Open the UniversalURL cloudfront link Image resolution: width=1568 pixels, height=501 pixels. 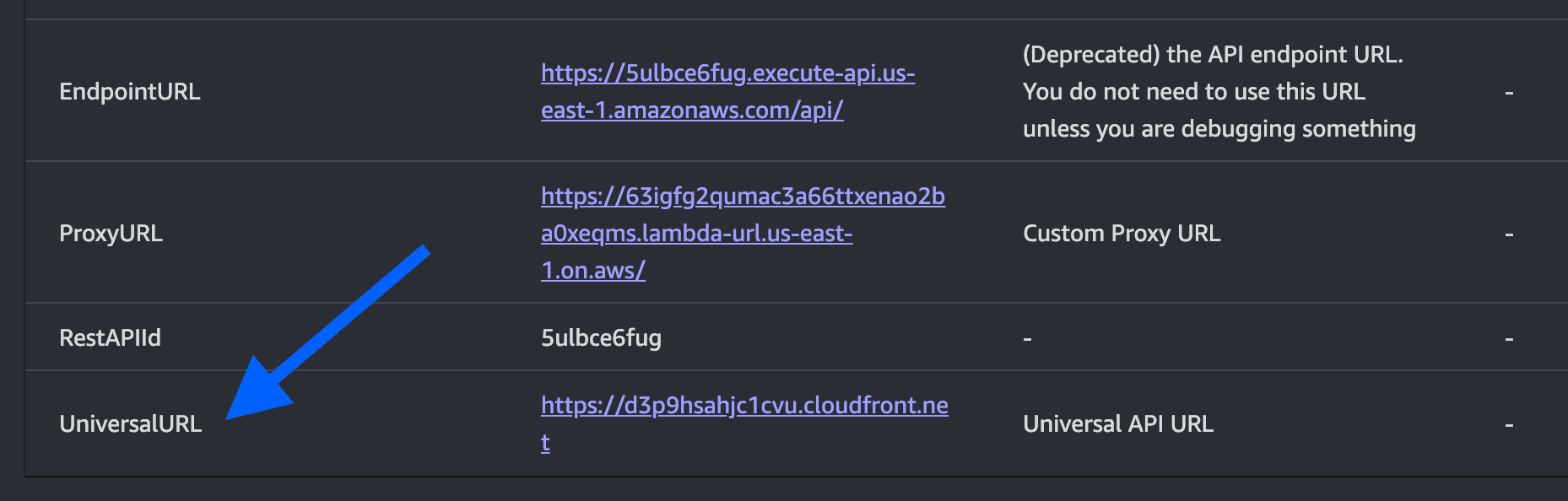pyautogui.click(x=744, y=406)
